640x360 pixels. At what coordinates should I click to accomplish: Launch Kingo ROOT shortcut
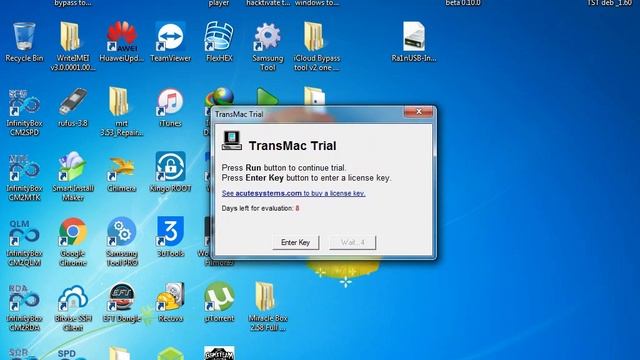(170, 172)
